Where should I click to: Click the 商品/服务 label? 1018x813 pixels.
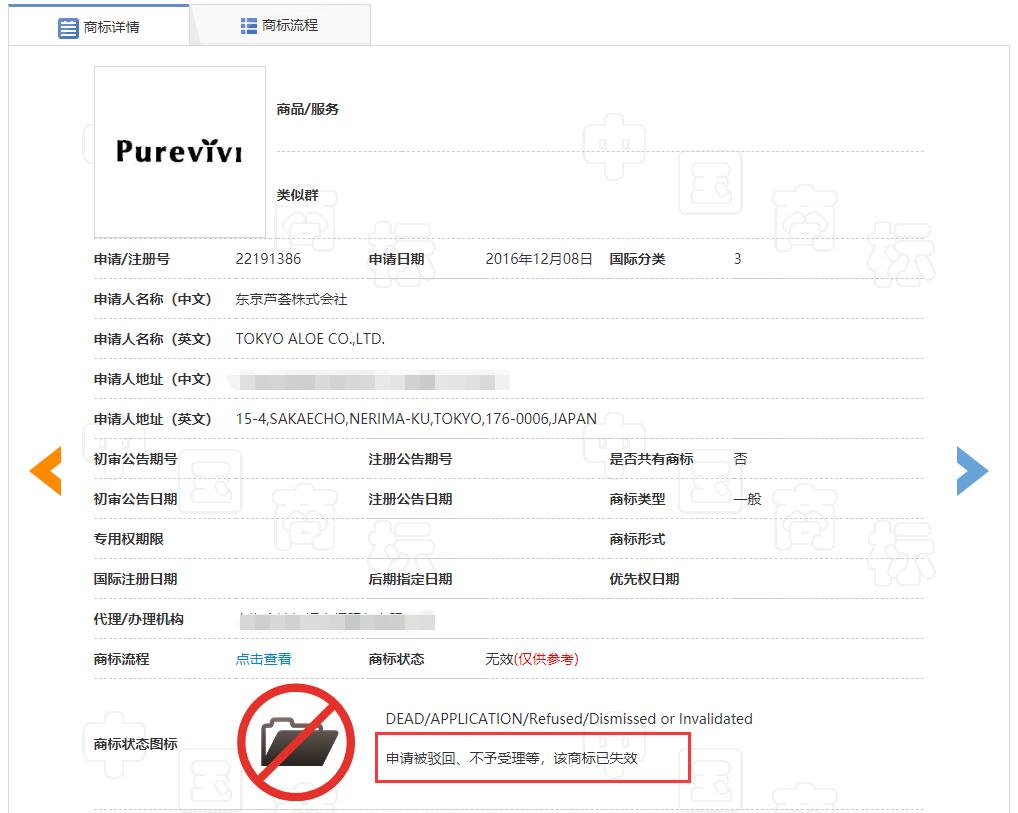(307, 109)
